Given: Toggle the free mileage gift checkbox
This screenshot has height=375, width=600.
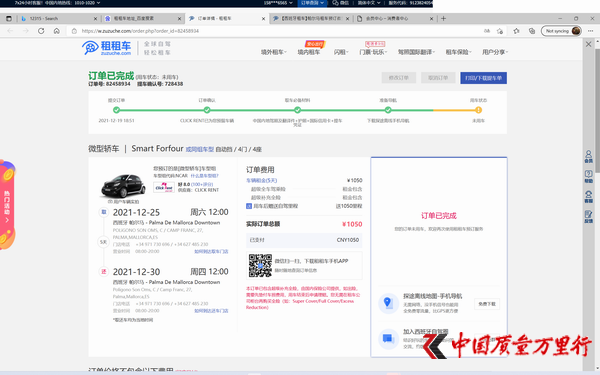Looking at the screenshot, I should (249, 206).
